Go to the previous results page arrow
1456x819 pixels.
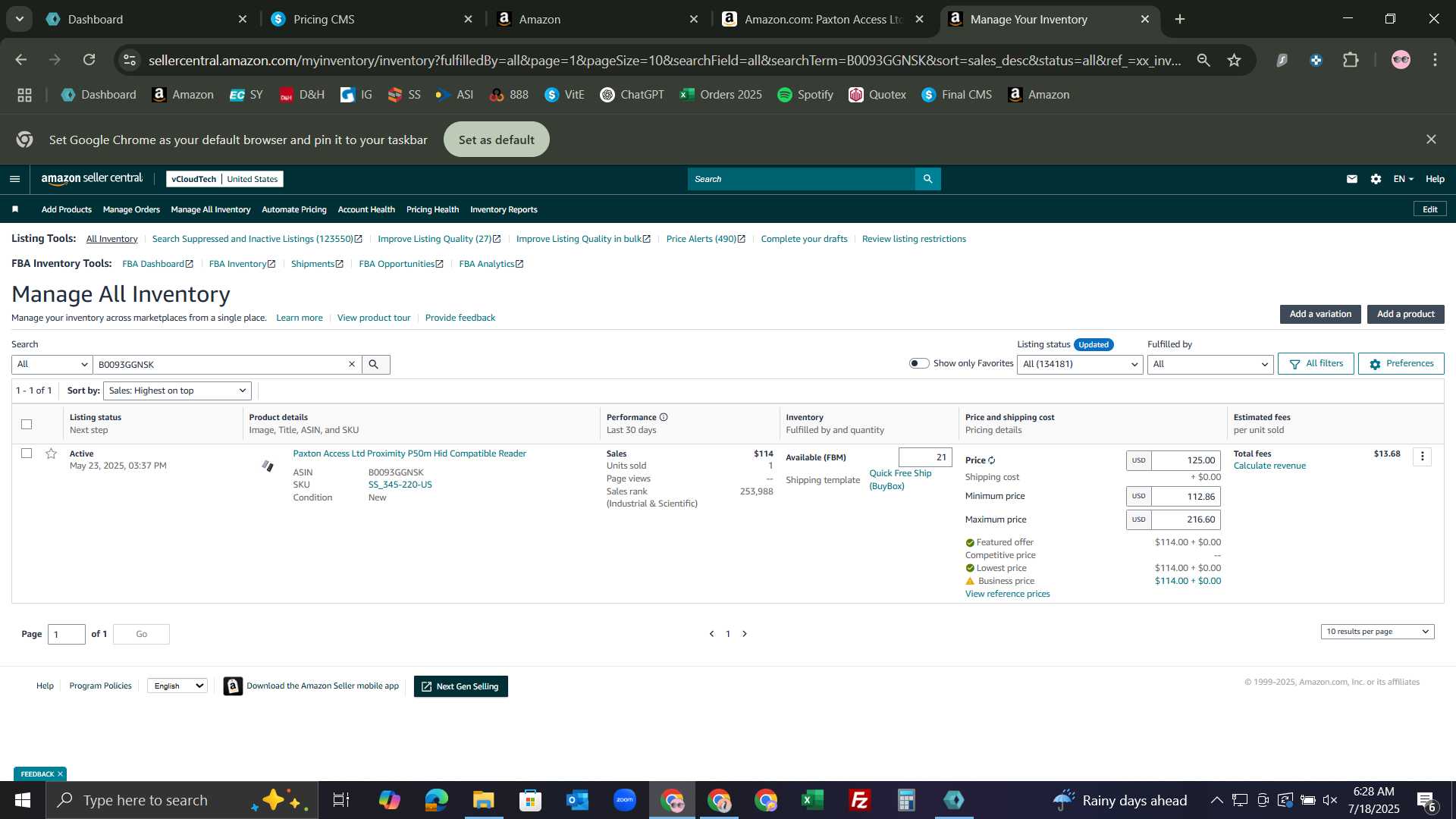tap(711, 634)
